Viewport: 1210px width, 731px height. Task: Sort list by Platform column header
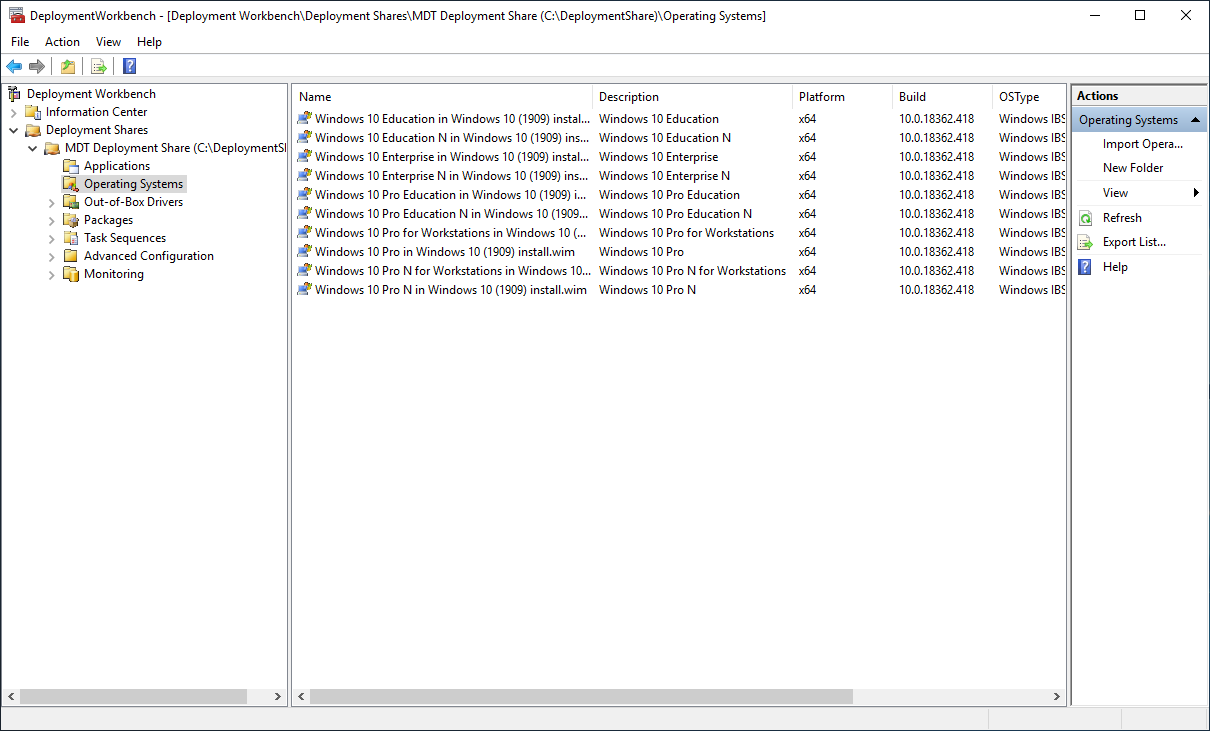[x=843, y=97]
